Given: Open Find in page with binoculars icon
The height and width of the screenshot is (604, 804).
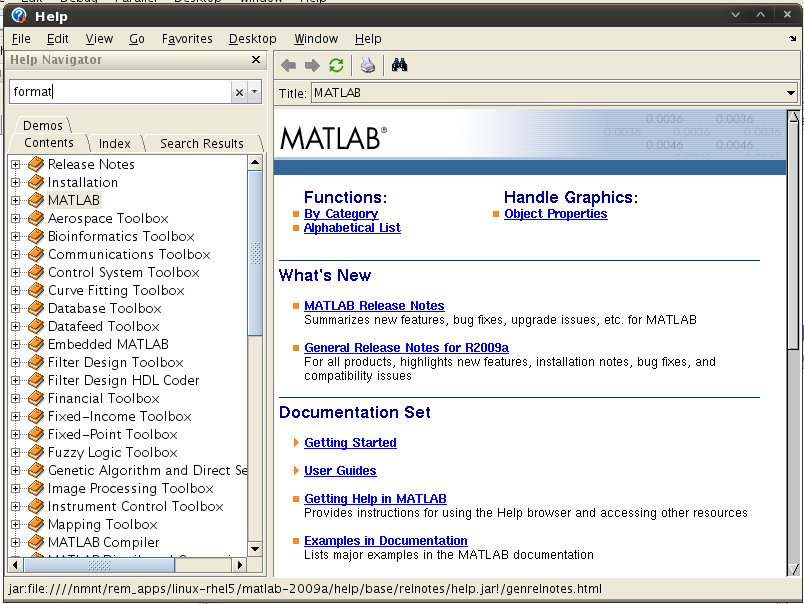Looking at the screenshot, I should (399, 65).
